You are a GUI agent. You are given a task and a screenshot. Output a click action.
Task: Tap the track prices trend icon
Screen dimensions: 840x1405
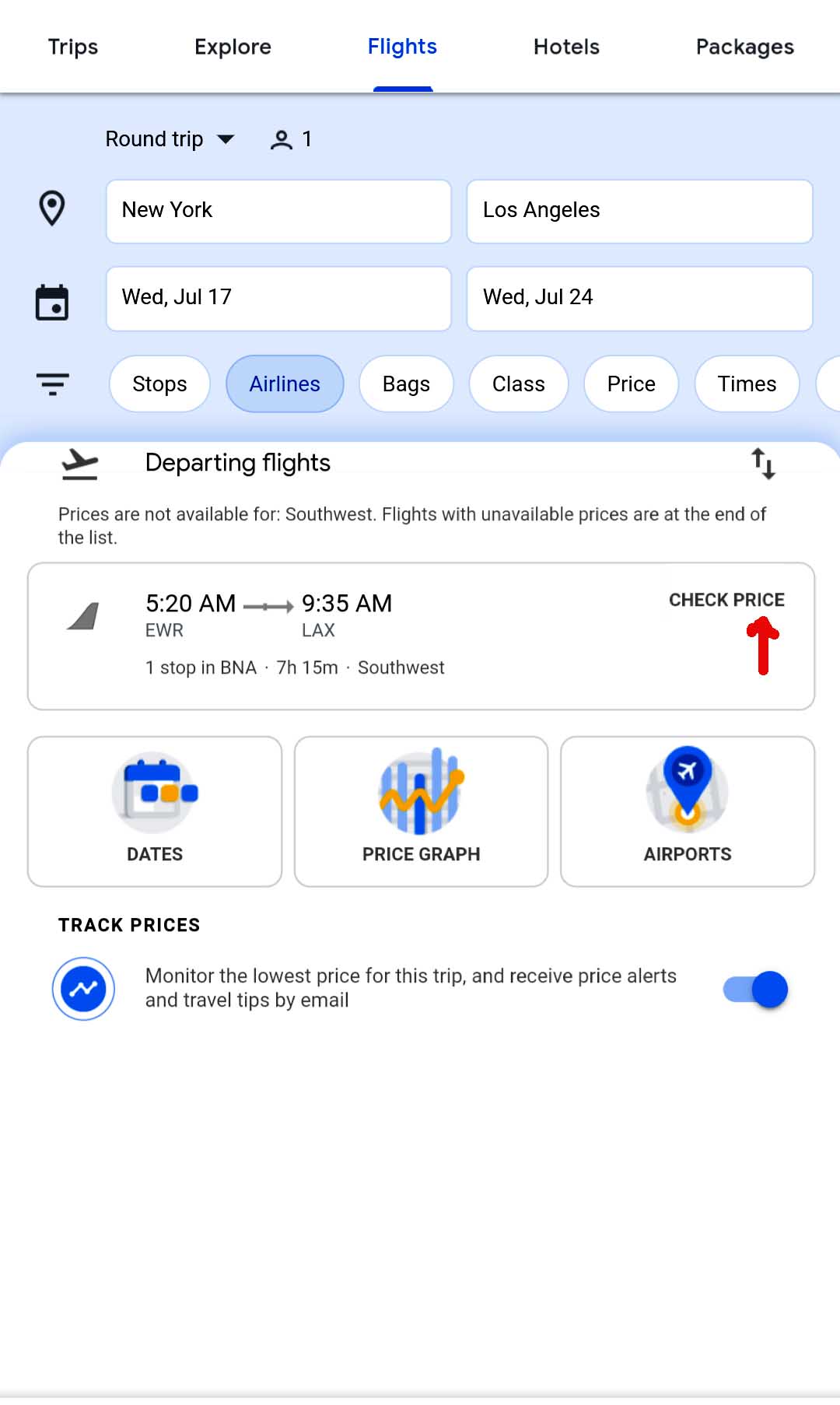pyautogui.click(x=84, y=989)
